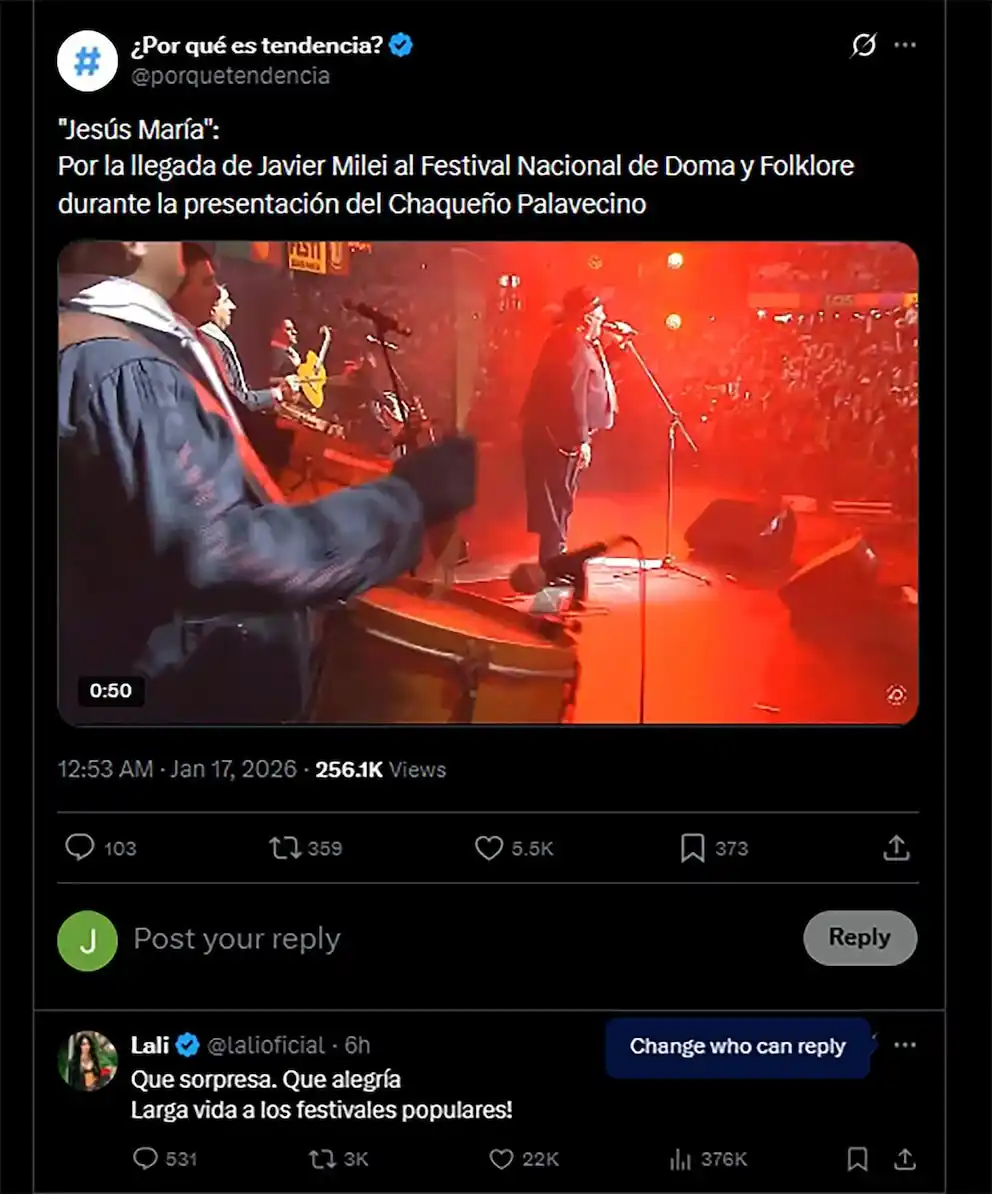Image resolution: width=992 pixels, height=1194 pixels.
Task: Repost the main tweet with 359 reposts
Action: (285, 848)
